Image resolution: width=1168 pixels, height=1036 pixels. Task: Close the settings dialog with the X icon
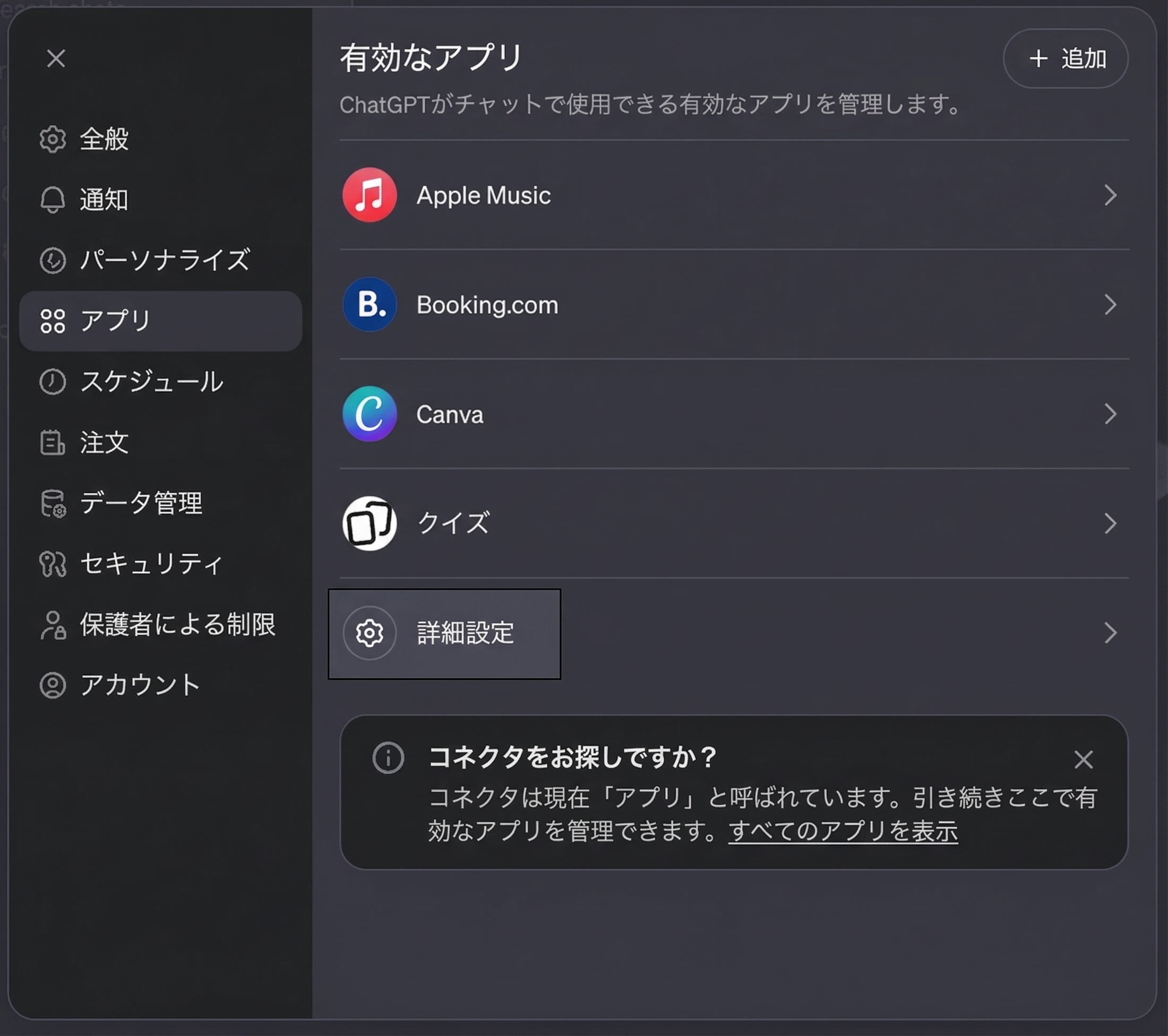point(56,58)
